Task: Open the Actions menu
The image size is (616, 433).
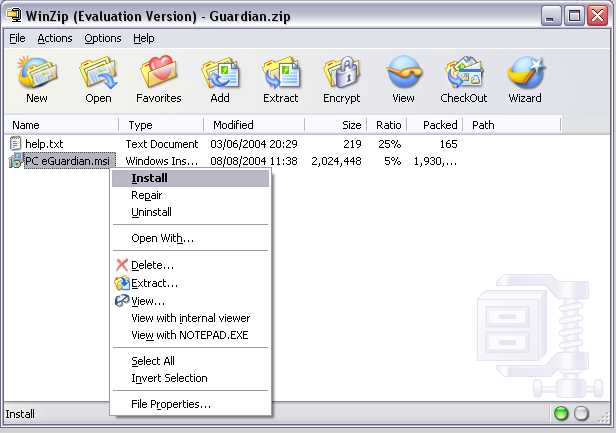Action: pos(55,38)
